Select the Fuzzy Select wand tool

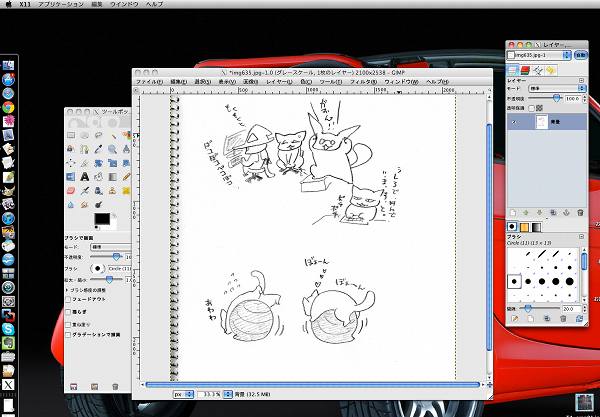(x=112, y=135)
